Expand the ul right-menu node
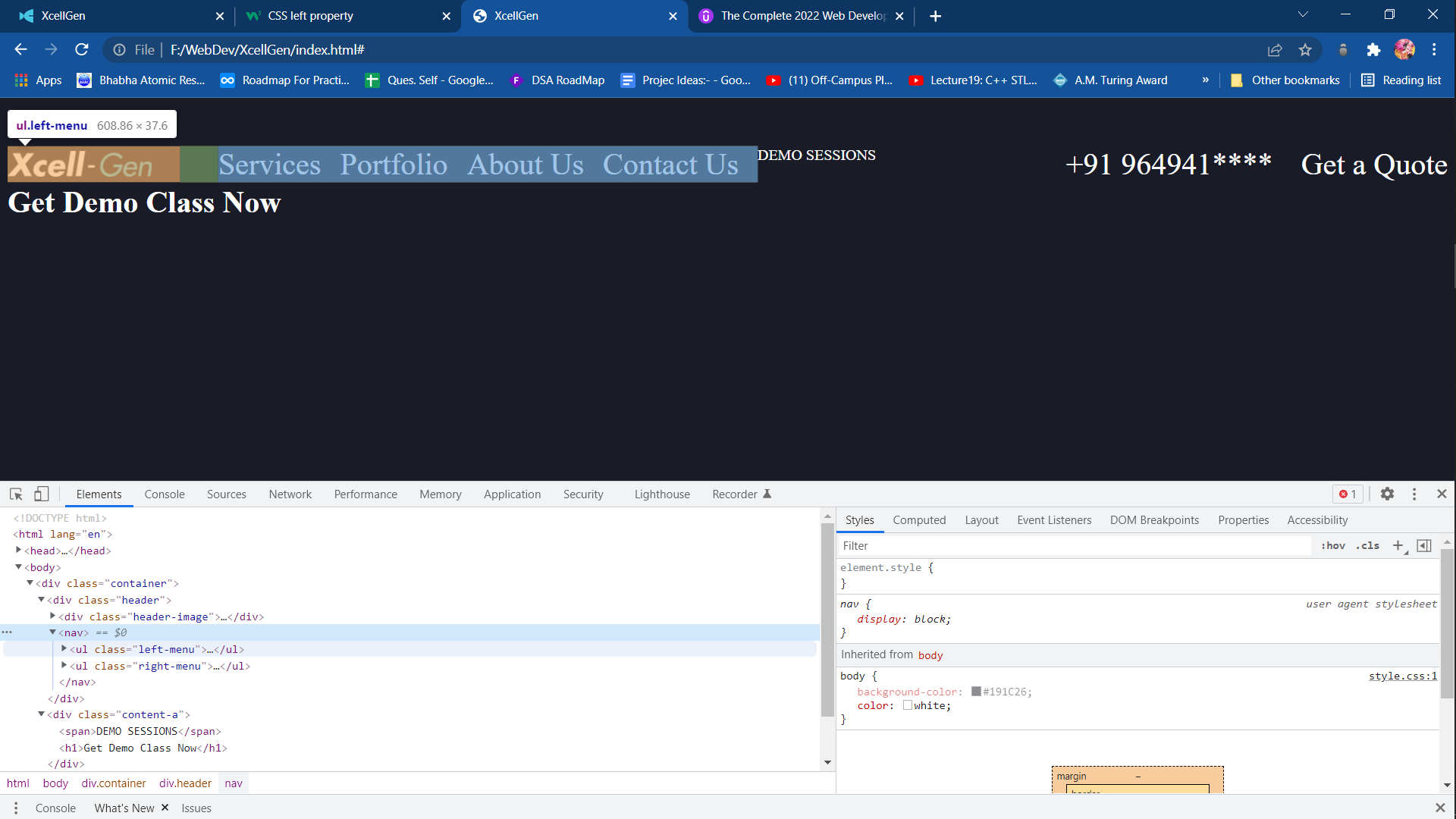1456x819 pixels. [64, 665]
